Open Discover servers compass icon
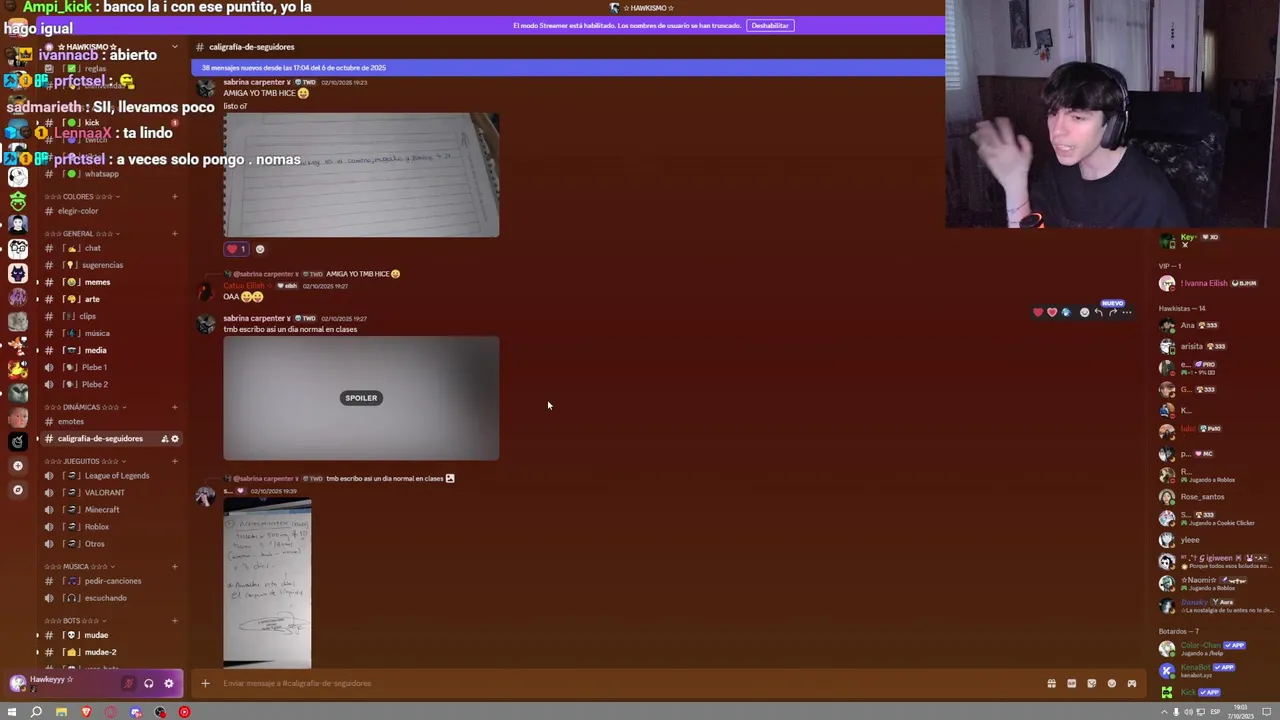Image resolution: width=1280 pixels, height=720 pixels. (17, 490)
